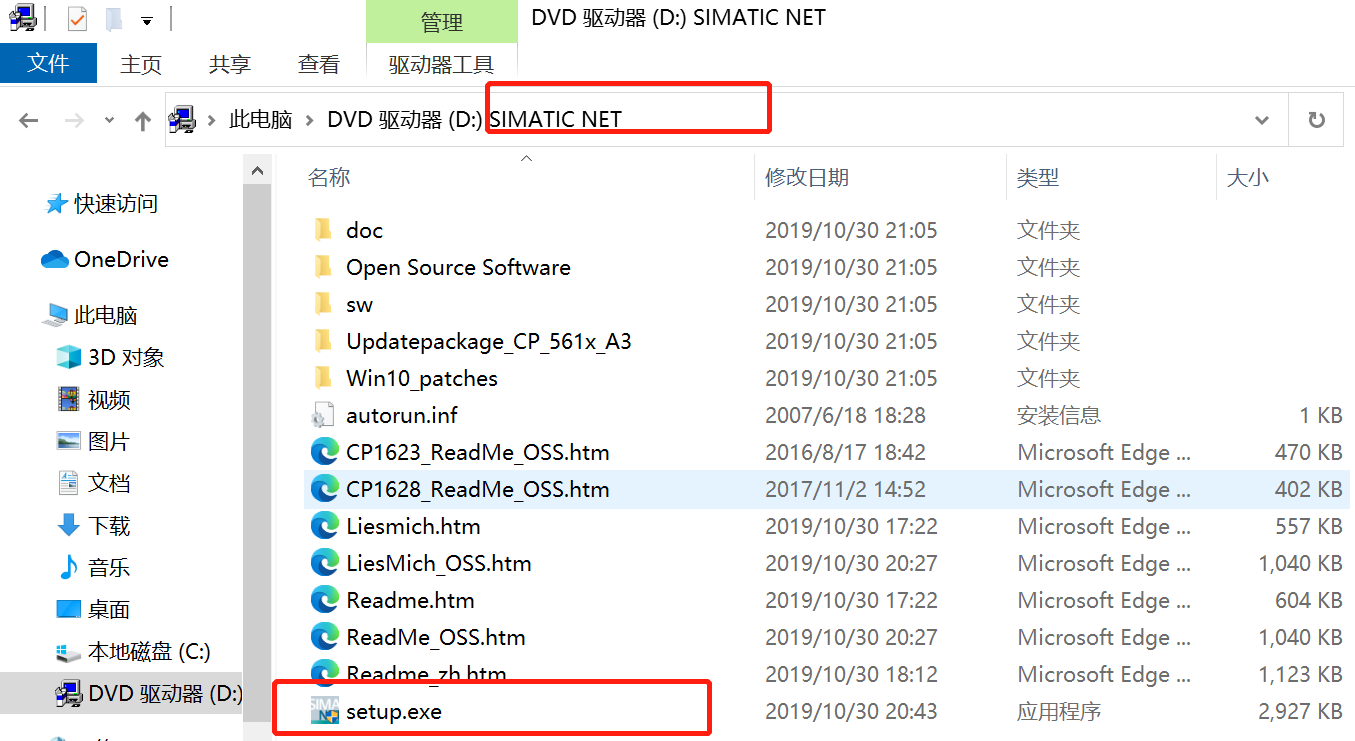Click the Edge icon of ReadMe_OSS.htm
The image size is (1355, 741).
(x=324, y=637)
